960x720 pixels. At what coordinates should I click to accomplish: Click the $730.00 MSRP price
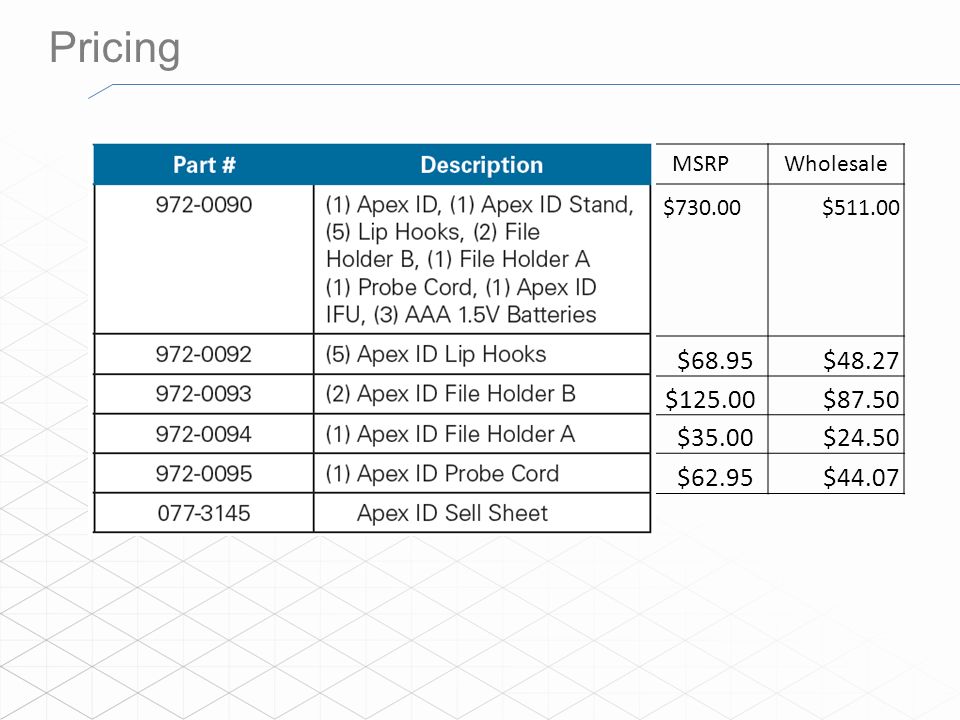pos(702,208)
